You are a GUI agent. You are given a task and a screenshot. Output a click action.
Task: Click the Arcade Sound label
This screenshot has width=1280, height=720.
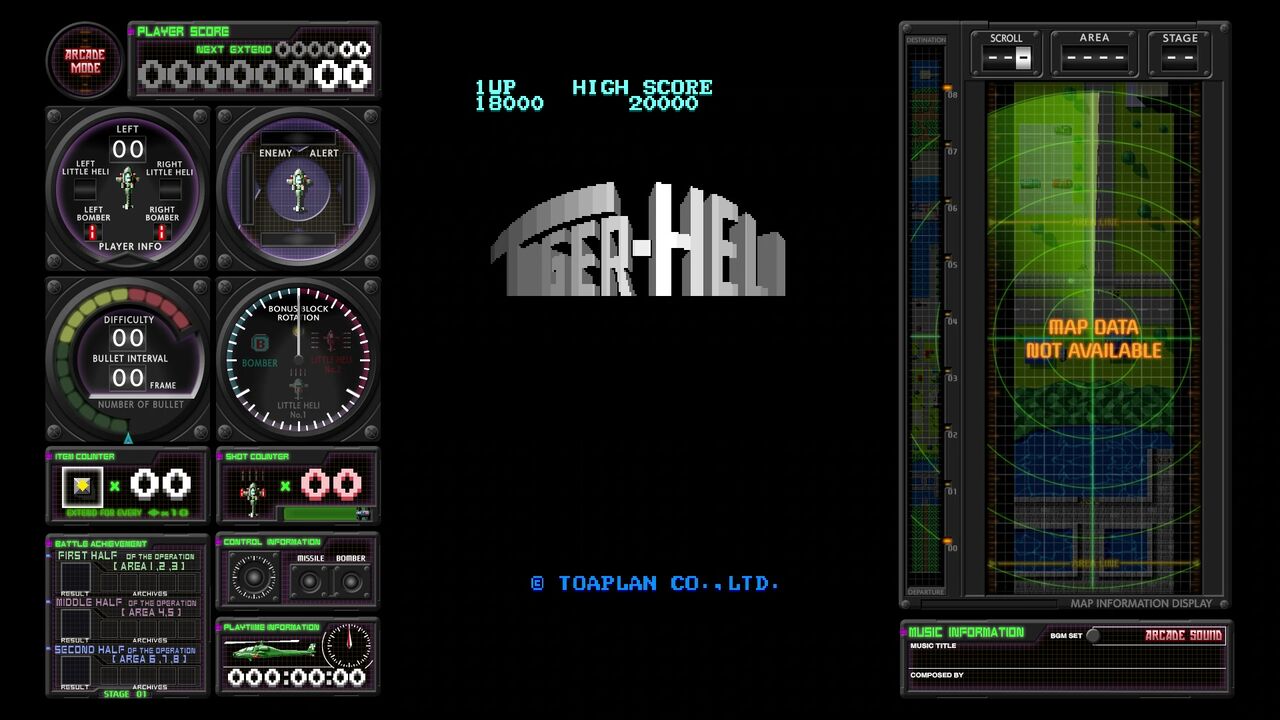point(1183,636)
